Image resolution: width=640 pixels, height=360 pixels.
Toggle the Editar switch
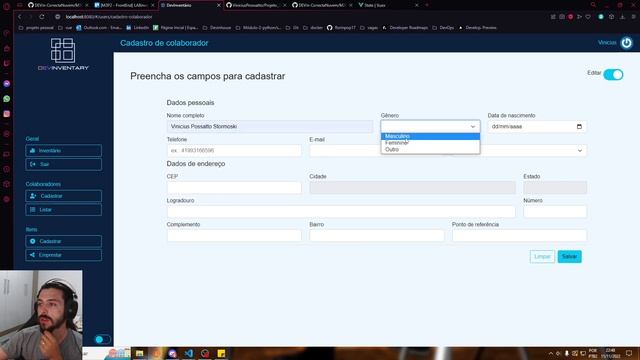click(x=613, y=75)
